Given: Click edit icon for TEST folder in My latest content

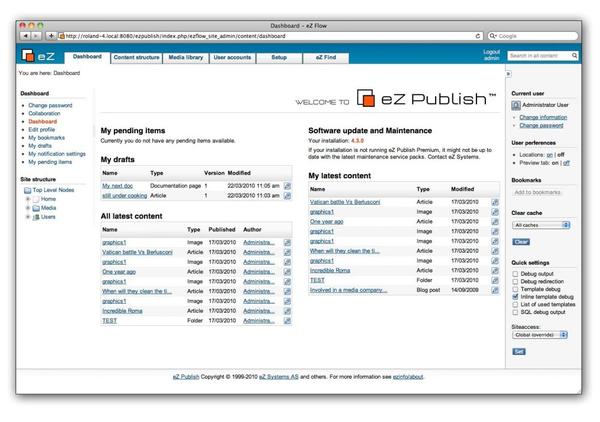Looking at the screenshot, I should click(x=495, y=280).
